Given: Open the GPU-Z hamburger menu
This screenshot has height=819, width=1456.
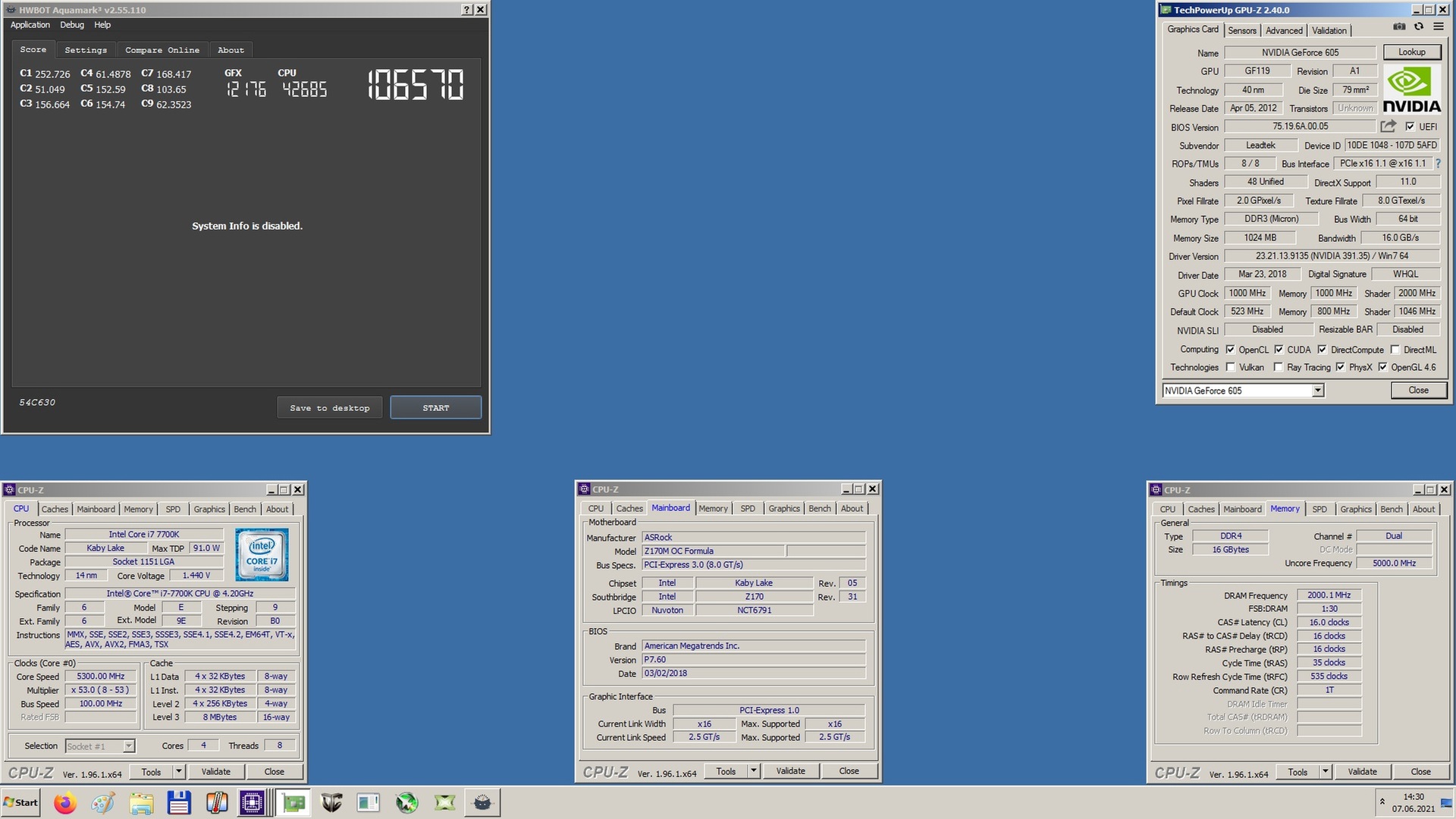Looking at the screenshot, I should [x=1439, y=27].
